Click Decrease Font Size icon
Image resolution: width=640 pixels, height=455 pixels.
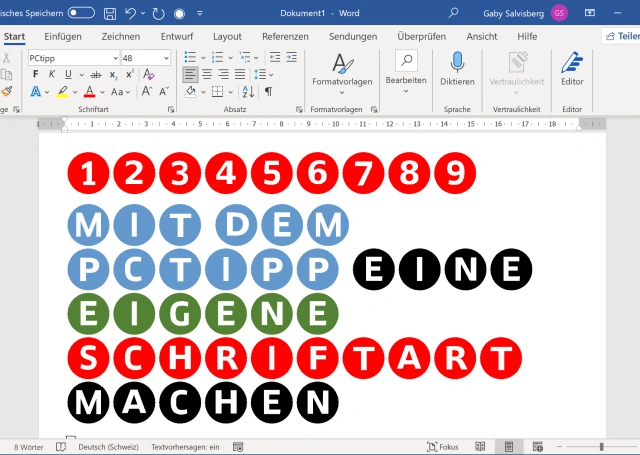[164, 91]
